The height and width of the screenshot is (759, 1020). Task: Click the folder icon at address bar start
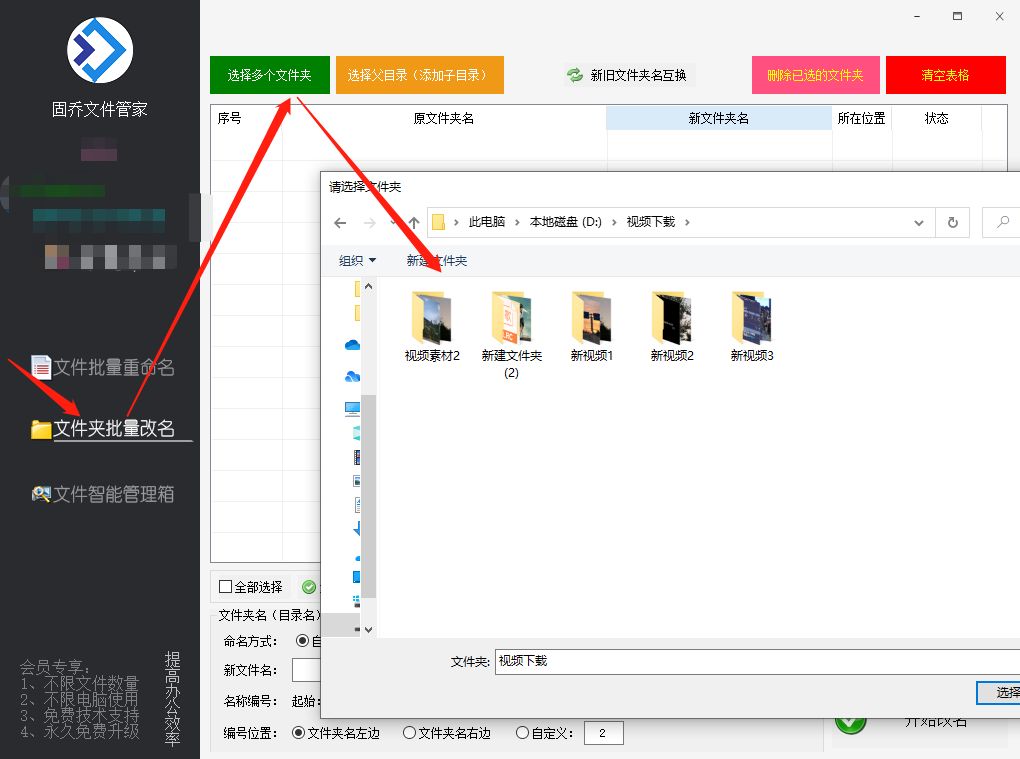coord(438,222)
